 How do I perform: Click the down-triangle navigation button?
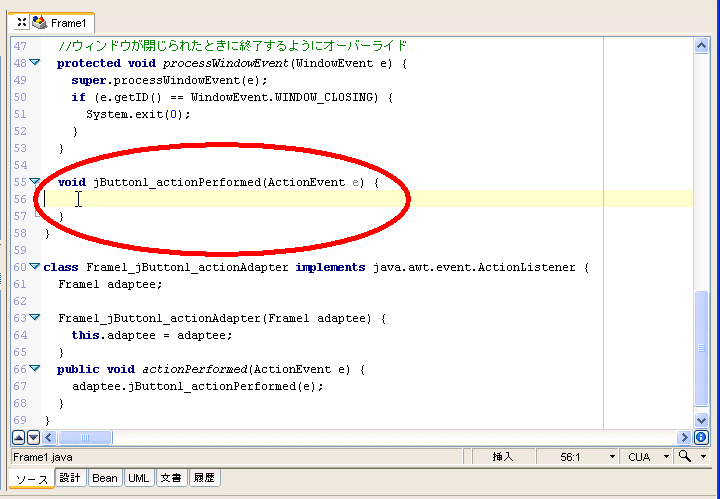pos(33,437)
